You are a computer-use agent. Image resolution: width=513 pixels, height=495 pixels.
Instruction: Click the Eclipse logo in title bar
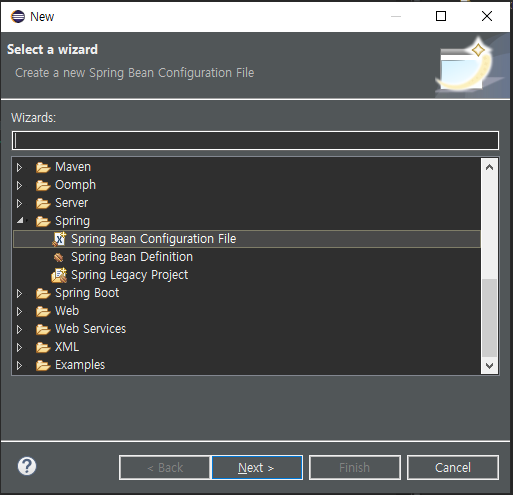click(18, 16)
